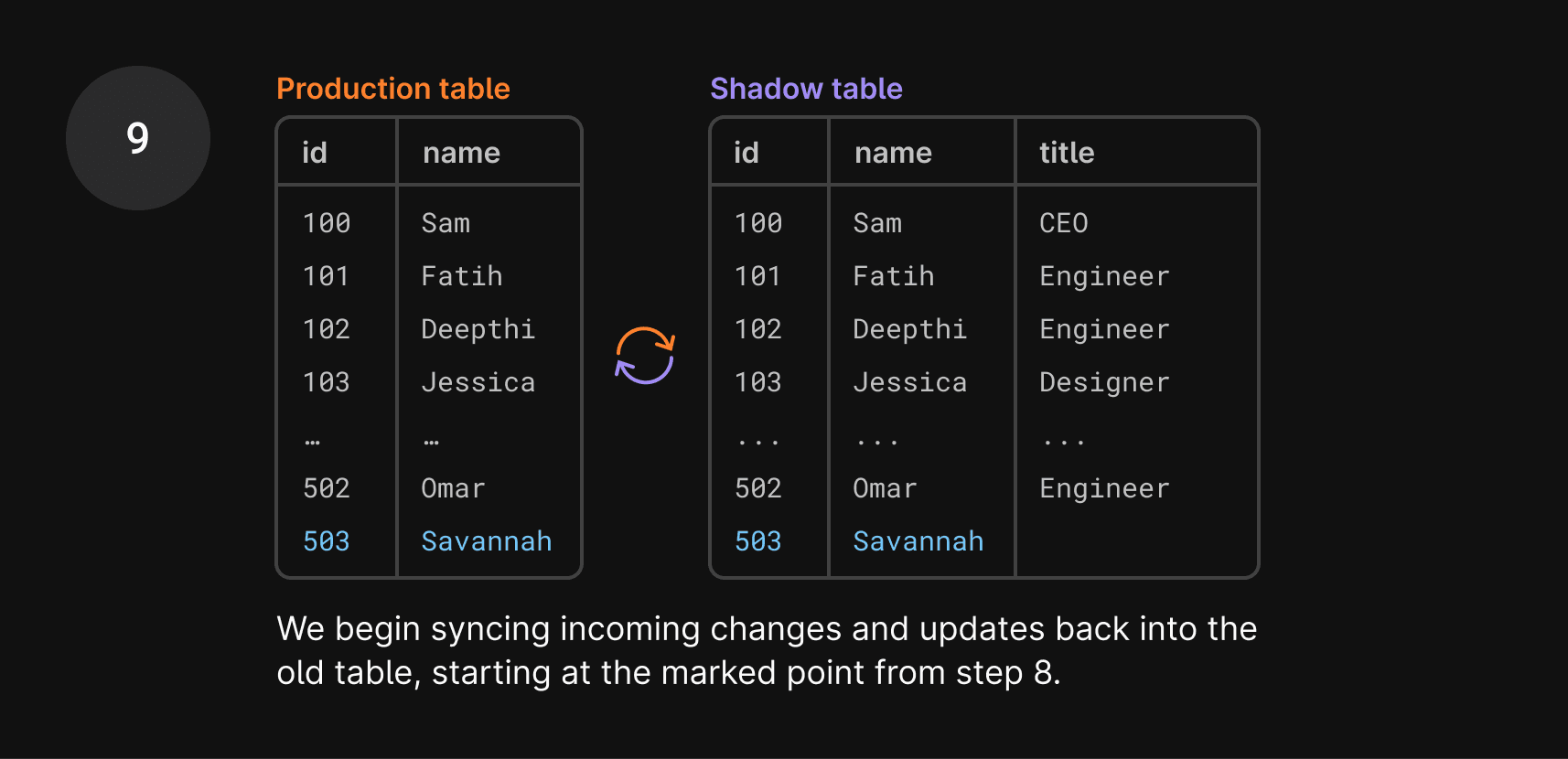The height and width of the screenshot is (759, 1568).
Task: Click id "100" in the Production table
Action: (x=327, y=223)
